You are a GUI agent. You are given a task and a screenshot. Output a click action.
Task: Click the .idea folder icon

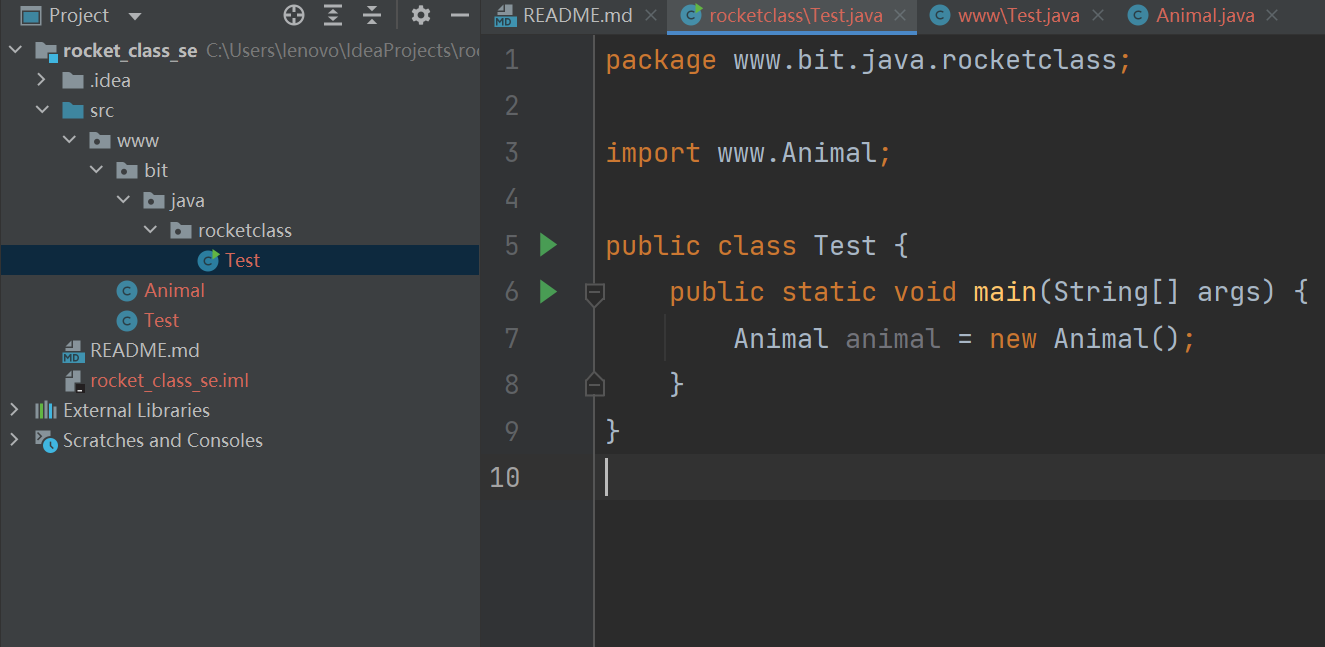[73, 80]
